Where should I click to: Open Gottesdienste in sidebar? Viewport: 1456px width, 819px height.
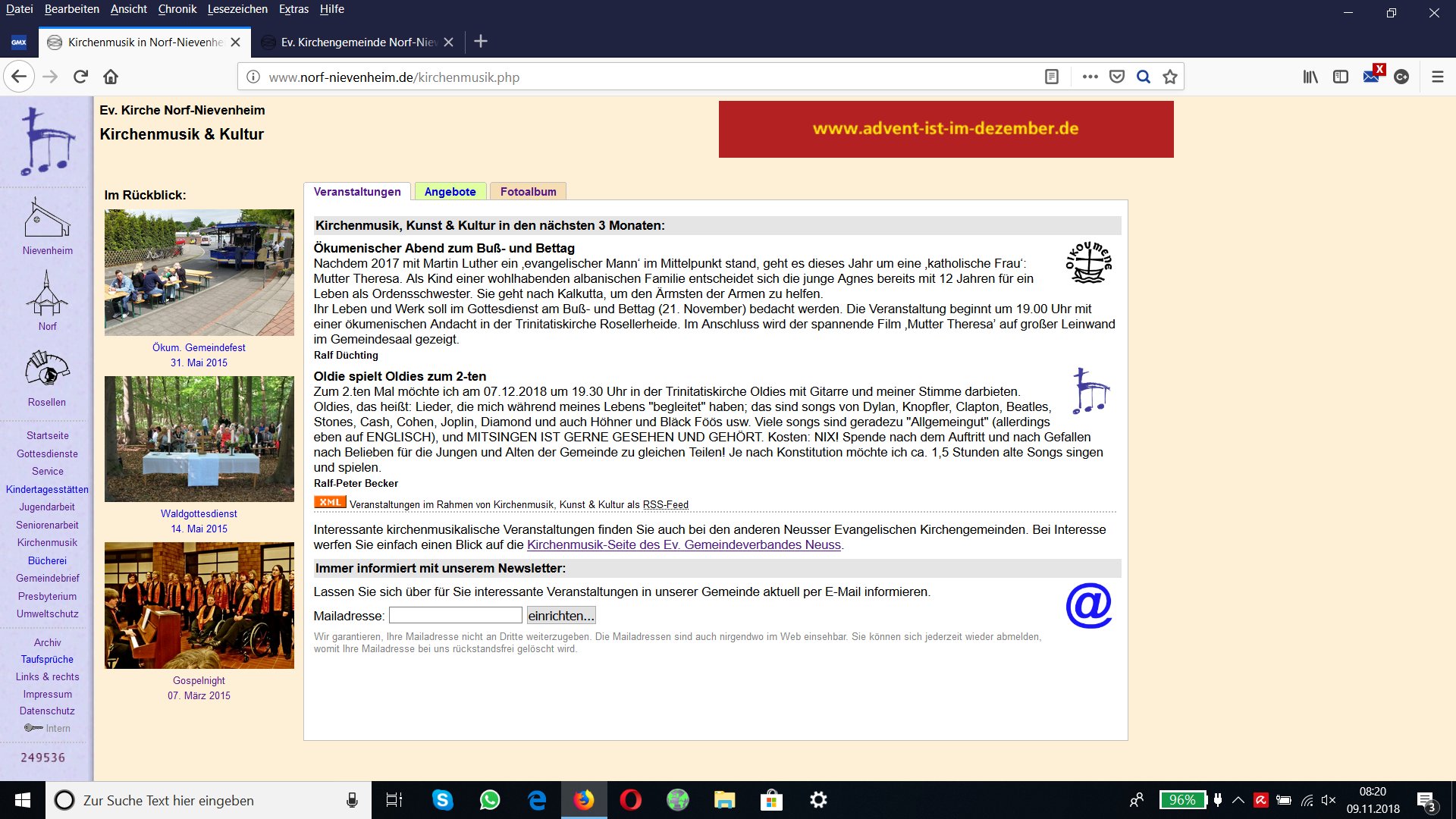[47, 453]
